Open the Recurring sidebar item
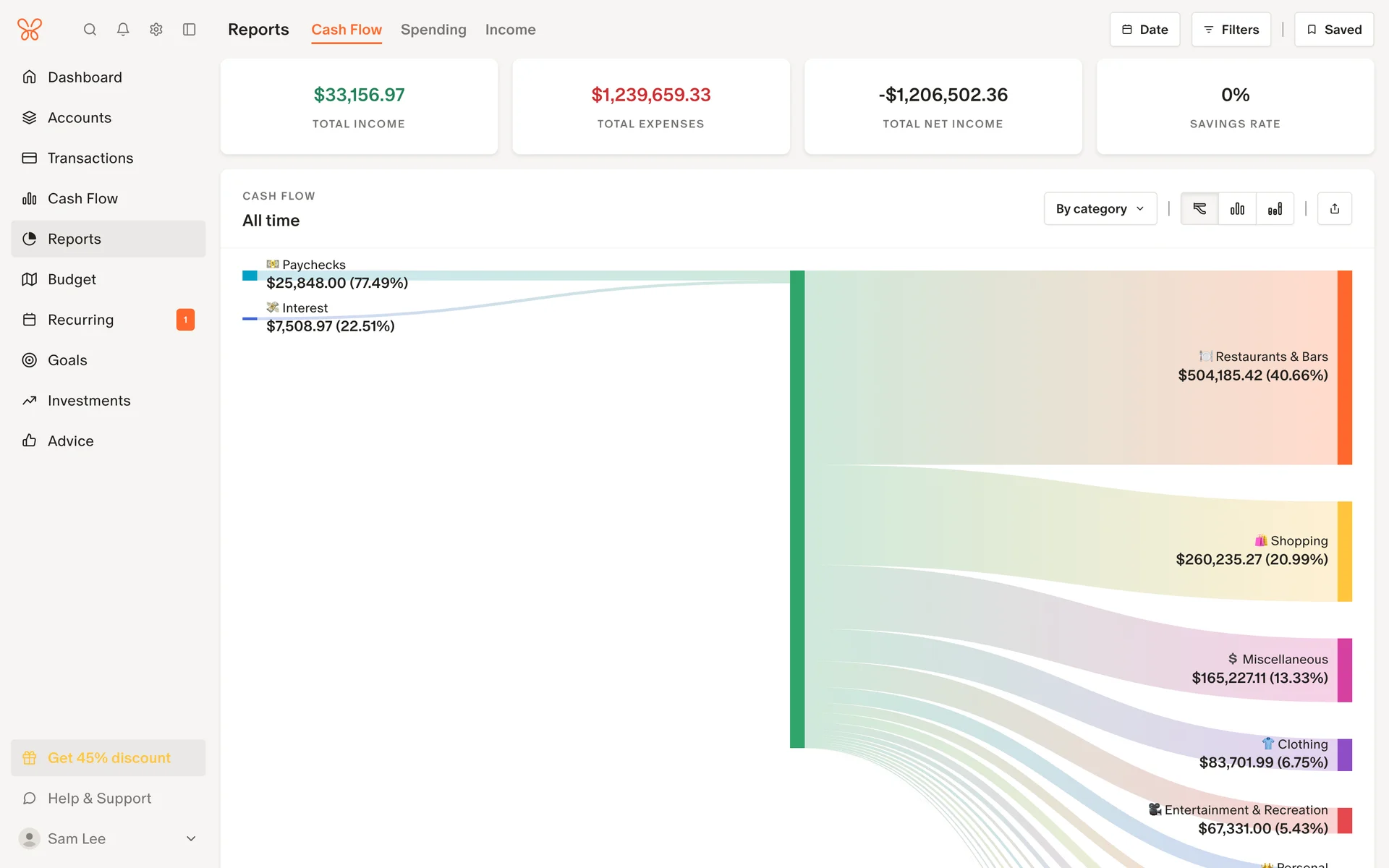This screenshot has width=1389, height=868. (x=81, y=320)
